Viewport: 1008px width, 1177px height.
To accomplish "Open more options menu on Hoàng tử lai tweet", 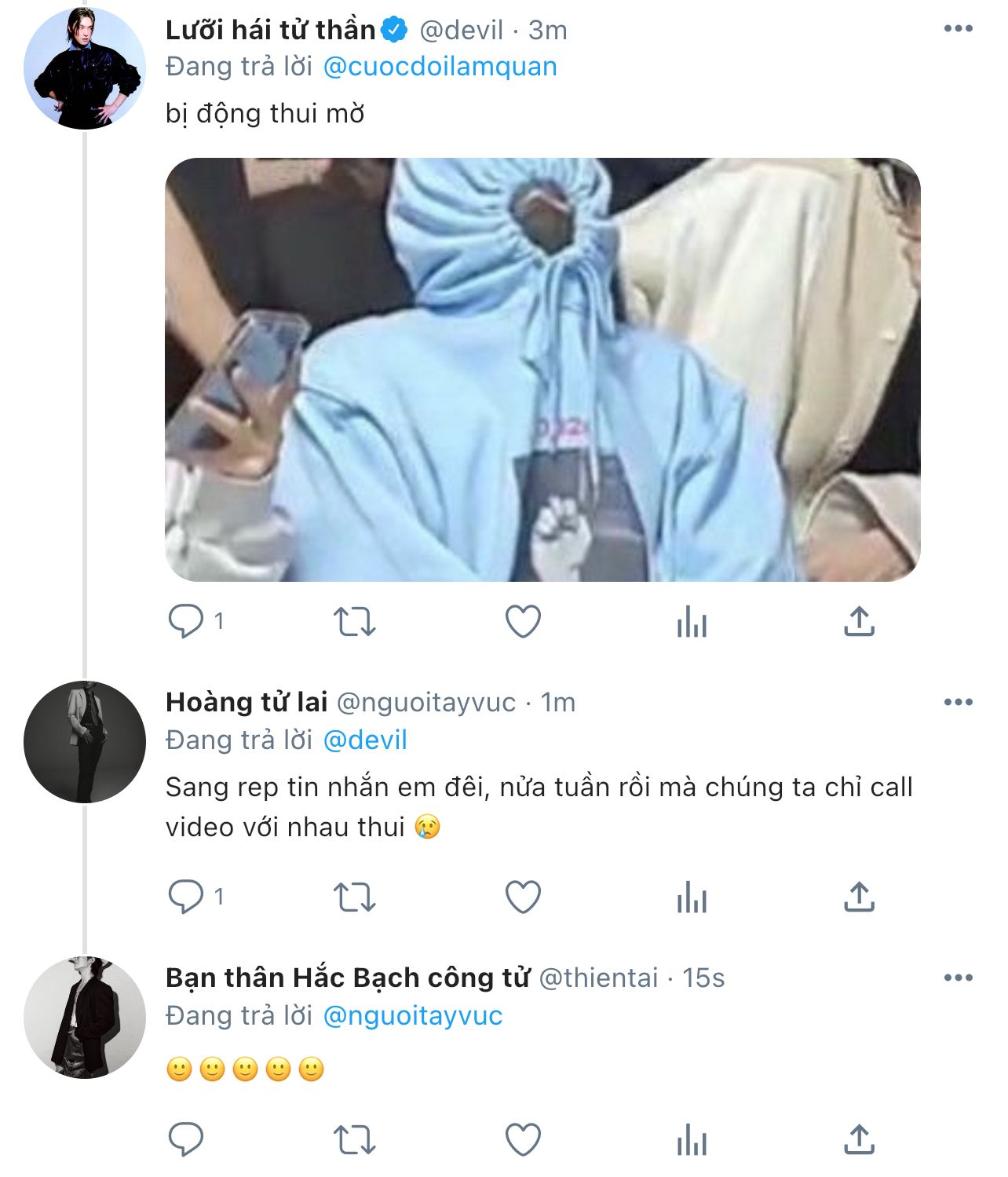I will click(x=959, y=702).
